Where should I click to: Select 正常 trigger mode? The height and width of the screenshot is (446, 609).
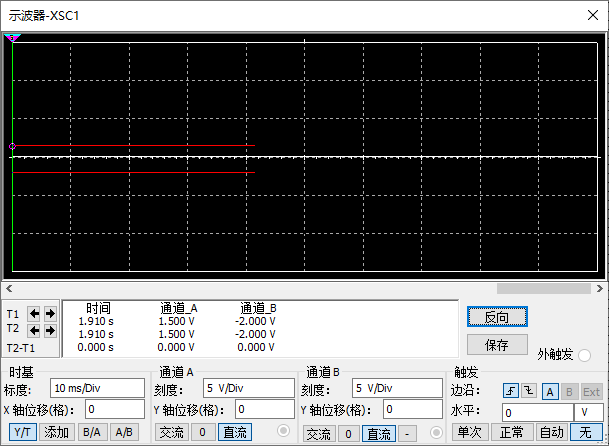tap(512, 432)
